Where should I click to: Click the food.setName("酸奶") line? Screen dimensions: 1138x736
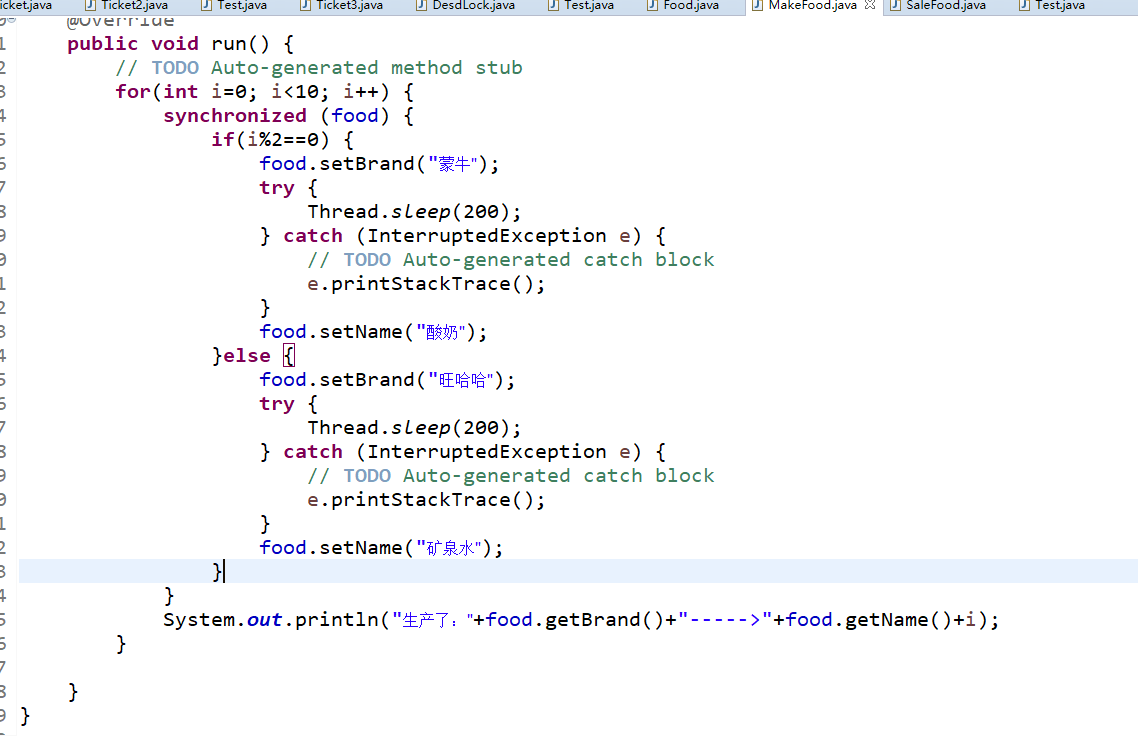click(x=373, y=332)
